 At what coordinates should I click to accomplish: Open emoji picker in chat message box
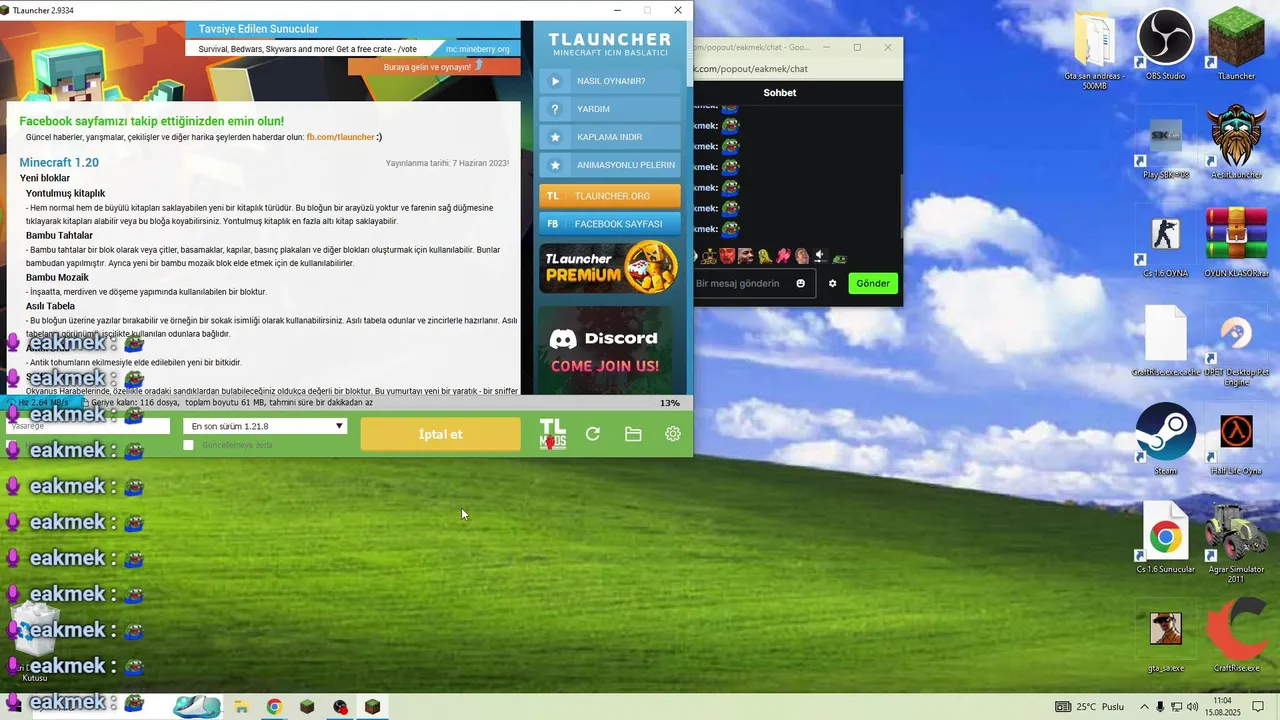(800, 283)
